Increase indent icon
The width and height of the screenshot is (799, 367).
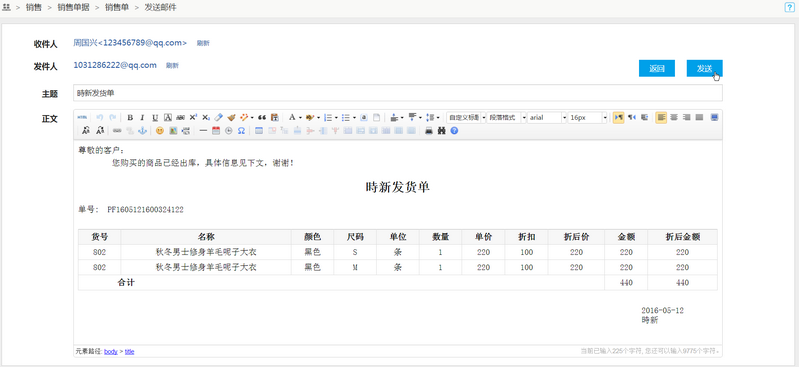point(645,117)
